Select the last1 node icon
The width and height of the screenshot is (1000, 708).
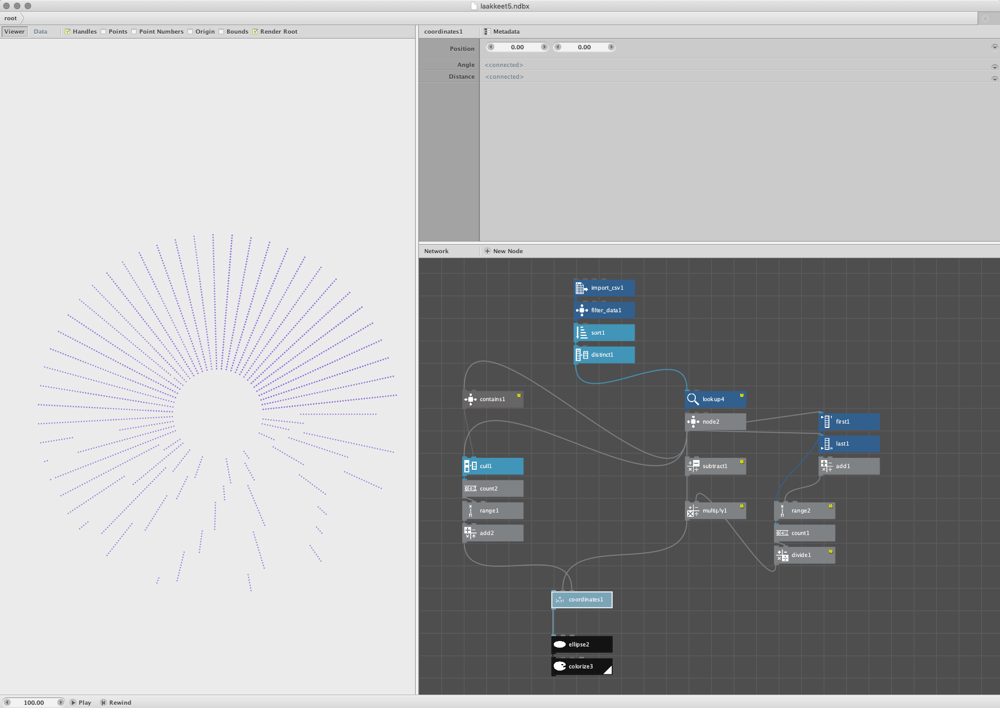tap(827, 443)
